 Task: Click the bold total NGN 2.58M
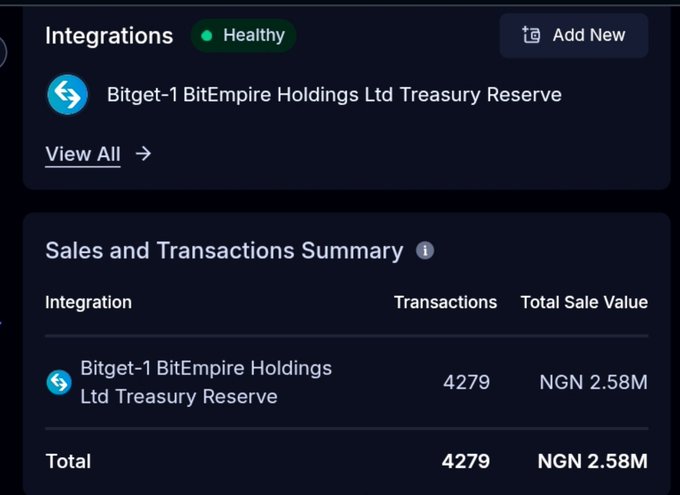(593, 461)
